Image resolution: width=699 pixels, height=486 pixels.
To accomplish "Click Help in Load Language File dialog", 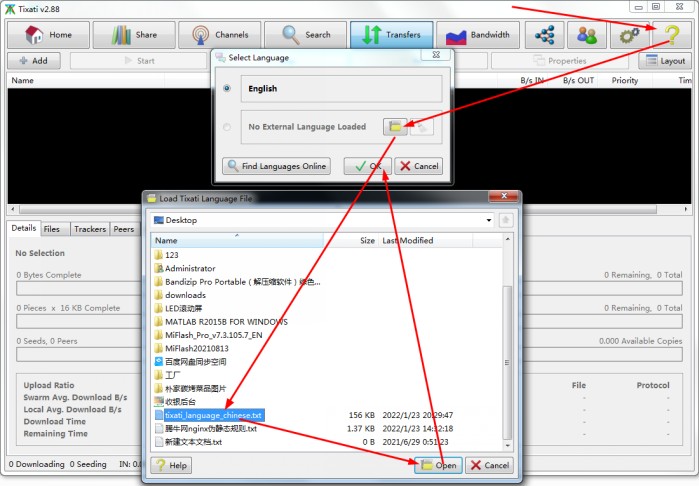I will click(172, 465).
